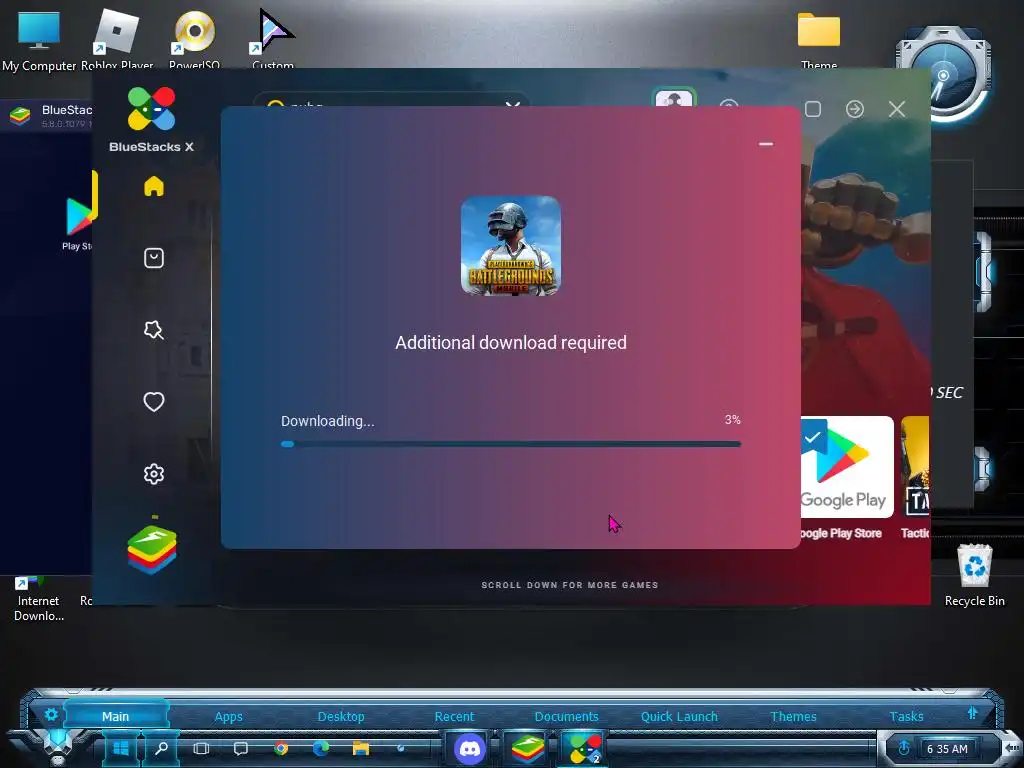The image size is (1024, 768).
Task: Clear the BlueStacks X search field
Action: click(513, 104)
